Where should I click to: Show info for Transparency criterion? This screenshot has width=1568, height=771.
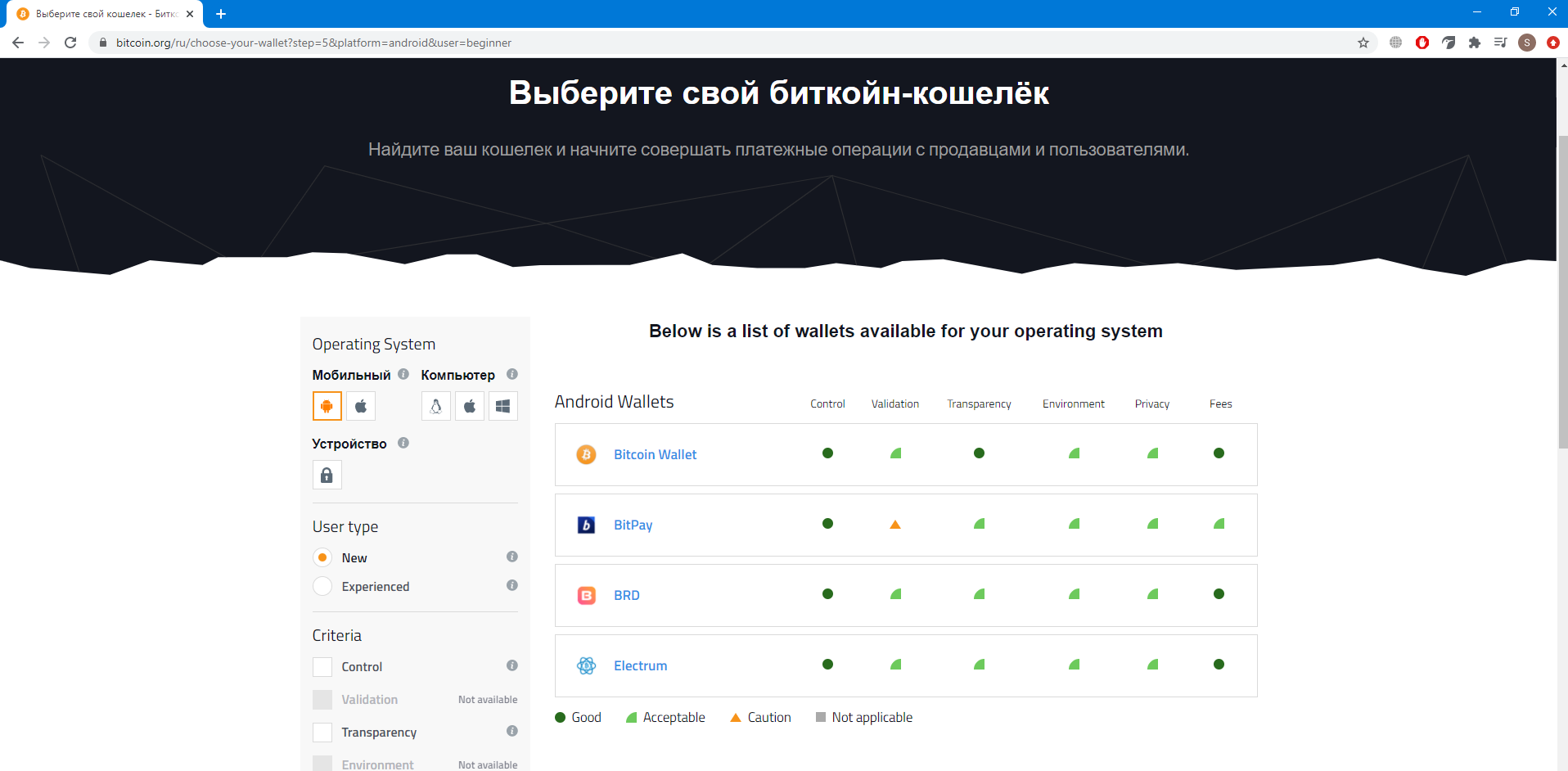coord(512,731)
